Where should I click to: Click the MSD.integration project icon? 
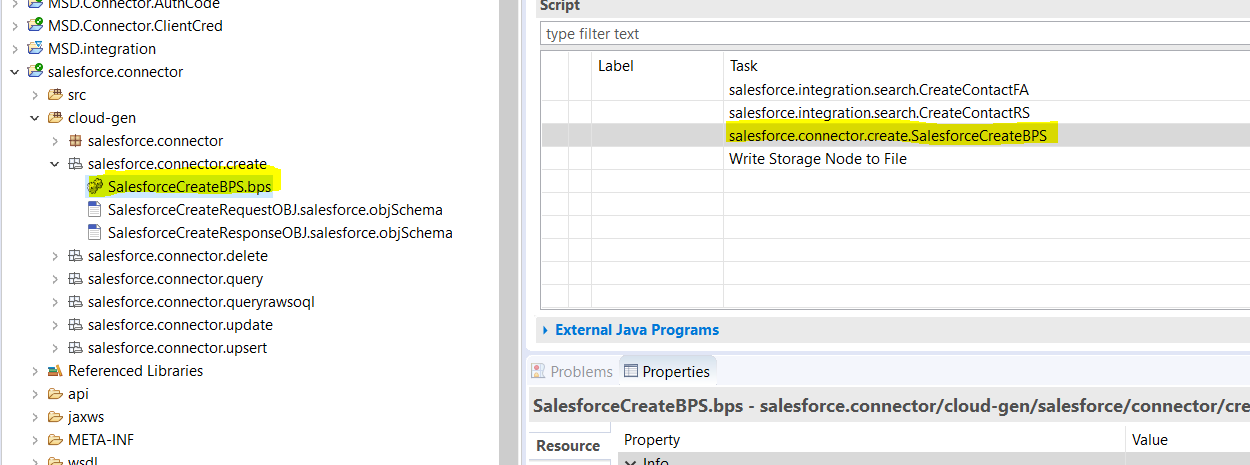(36, 48)
